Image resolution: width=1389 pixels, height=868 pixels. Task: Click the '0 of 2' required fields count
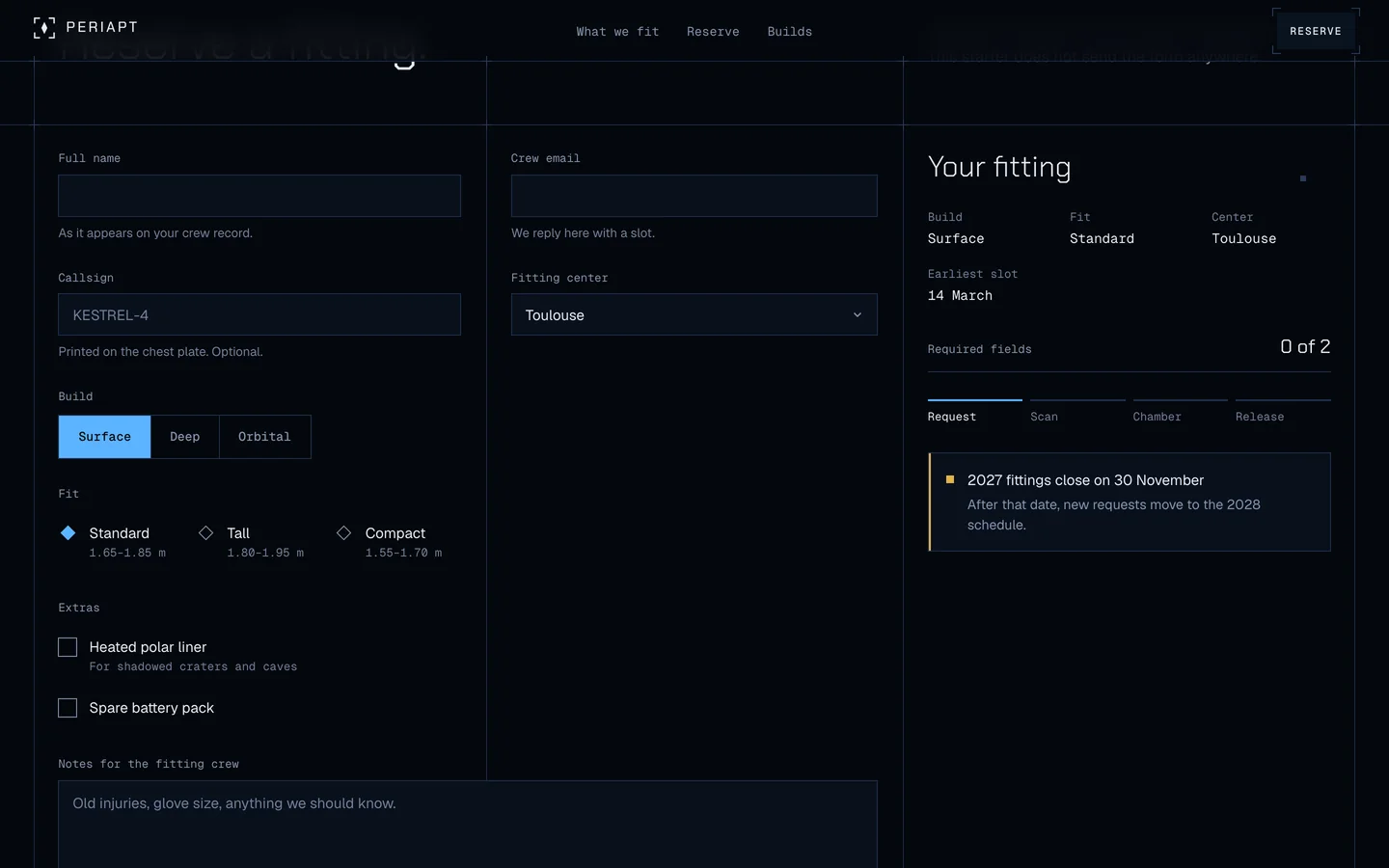(x=1305, y=346)
